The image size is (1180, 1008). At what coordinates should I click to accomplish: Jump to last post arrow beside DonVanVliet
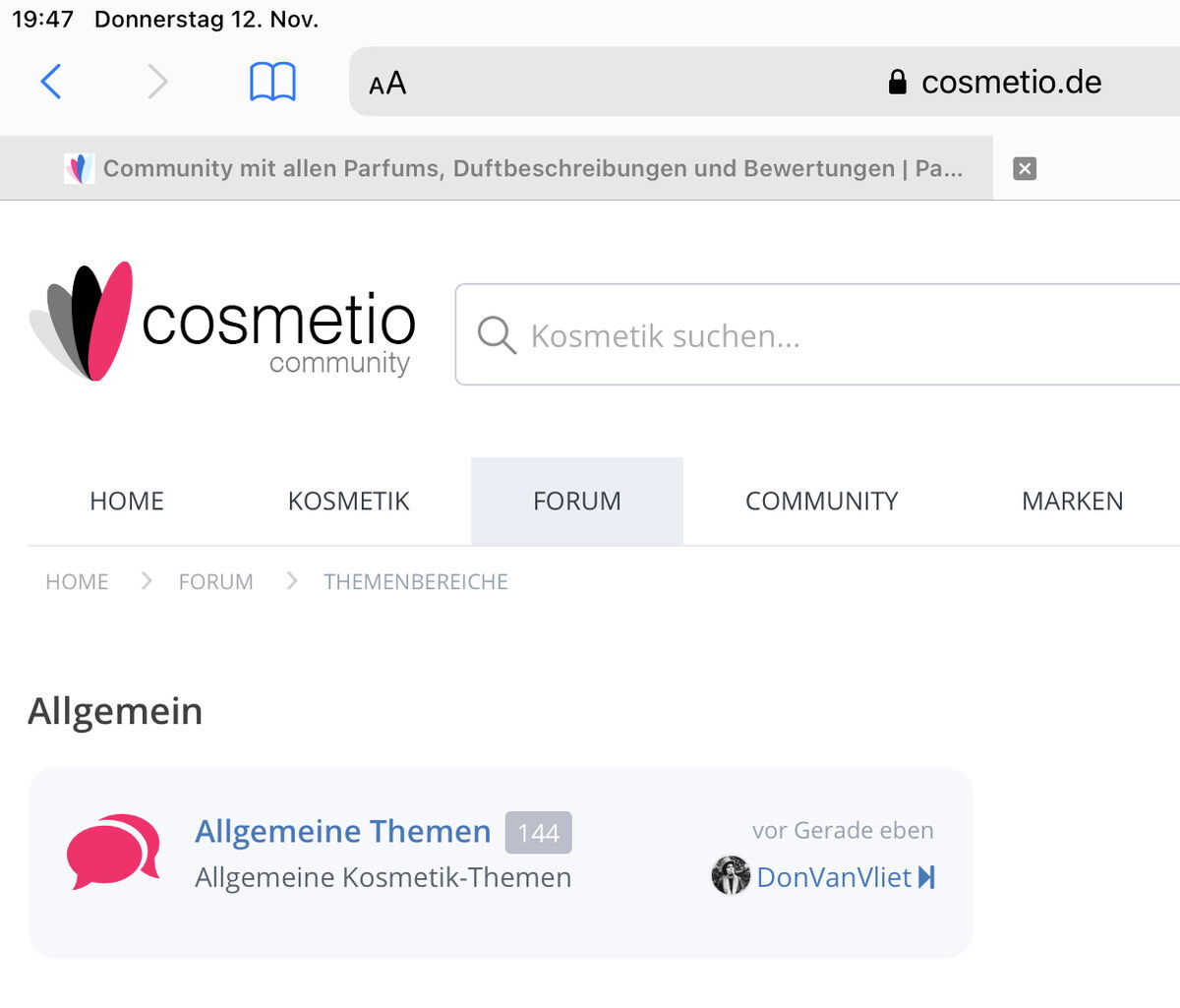(926, 877)
